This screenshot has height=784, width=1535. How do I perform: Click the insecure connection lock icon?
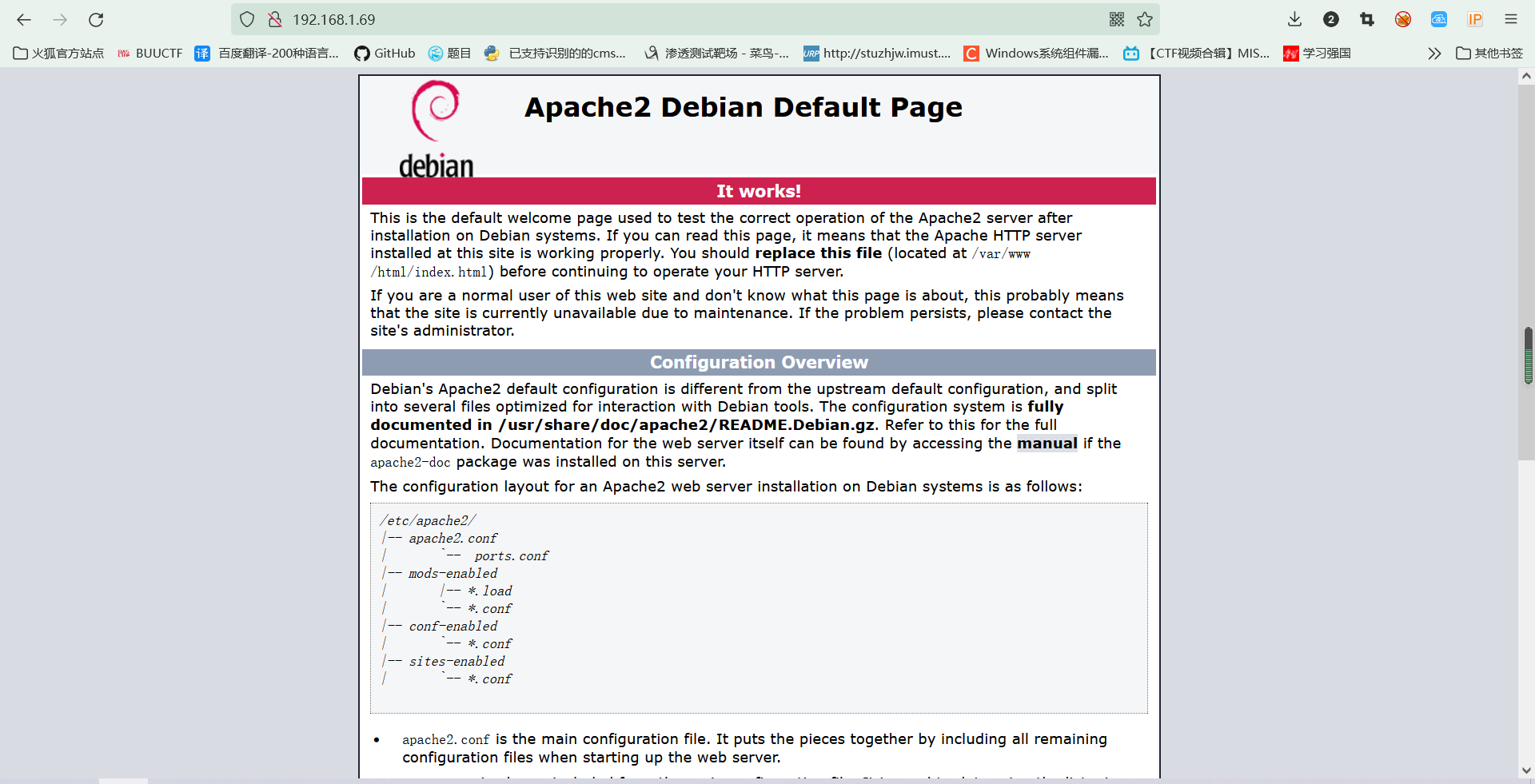pos(275,19)
